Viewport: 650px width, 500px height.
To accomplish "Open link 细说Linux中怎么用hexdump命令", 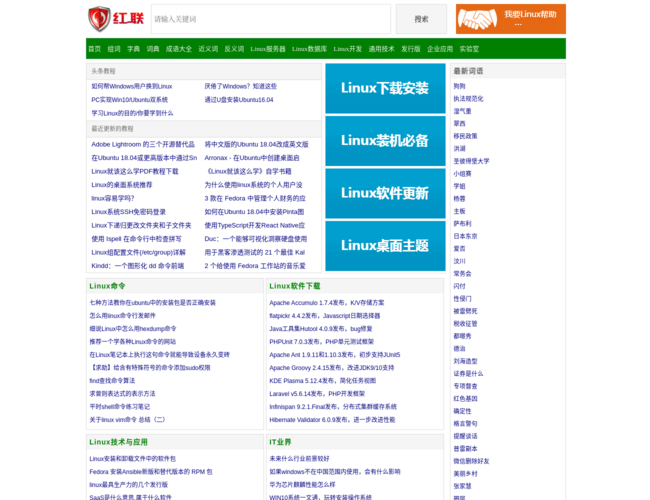I will 133,329.
